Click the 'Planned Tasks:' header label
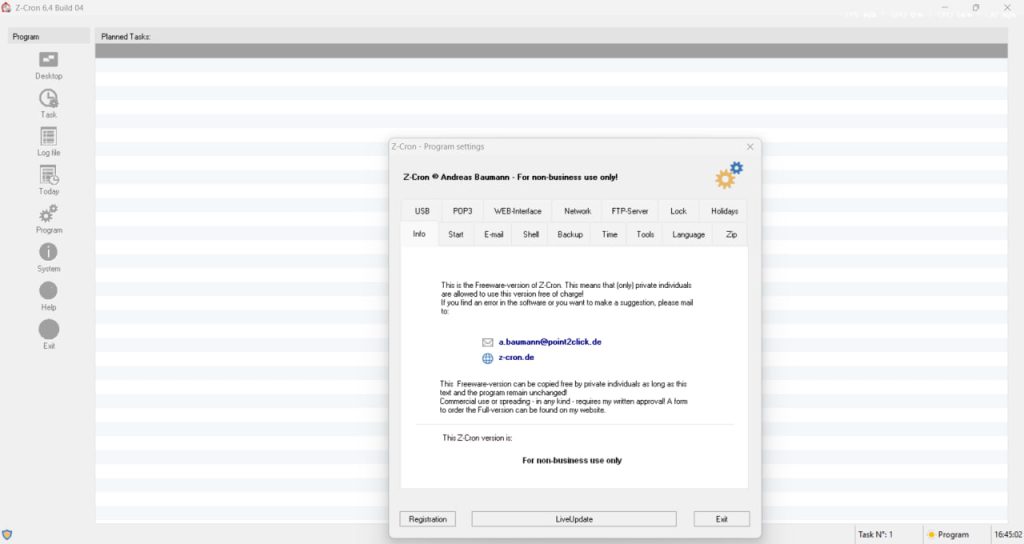This screenshot has width=1024, height=544. point(125,37)
